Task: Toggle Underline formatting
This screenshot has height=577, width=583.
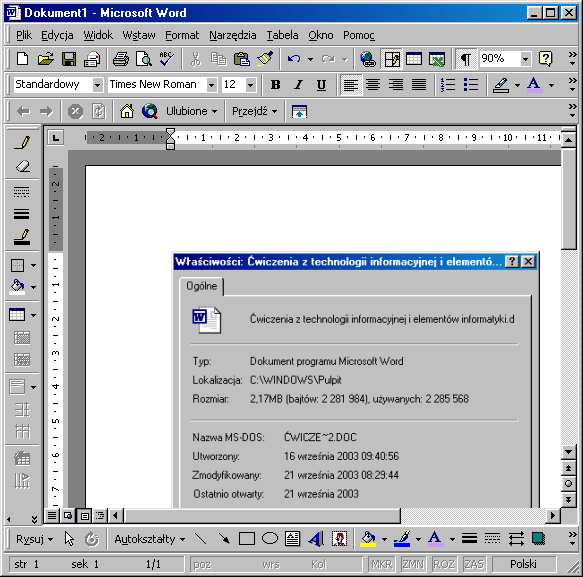Action: 321,85
